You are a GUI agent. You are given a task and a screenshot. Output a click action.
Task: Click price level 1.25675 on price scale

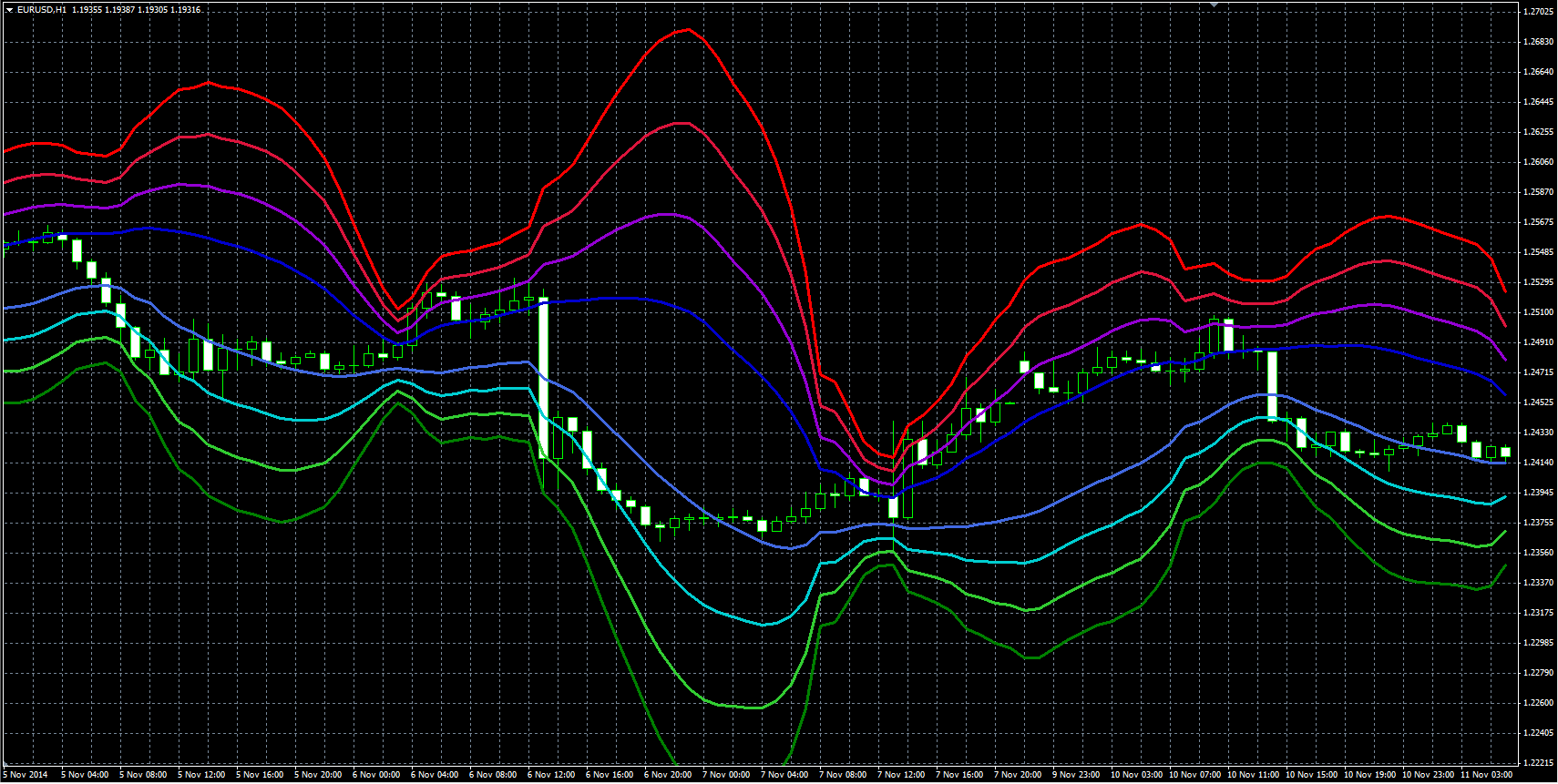tap(1538, 222)
